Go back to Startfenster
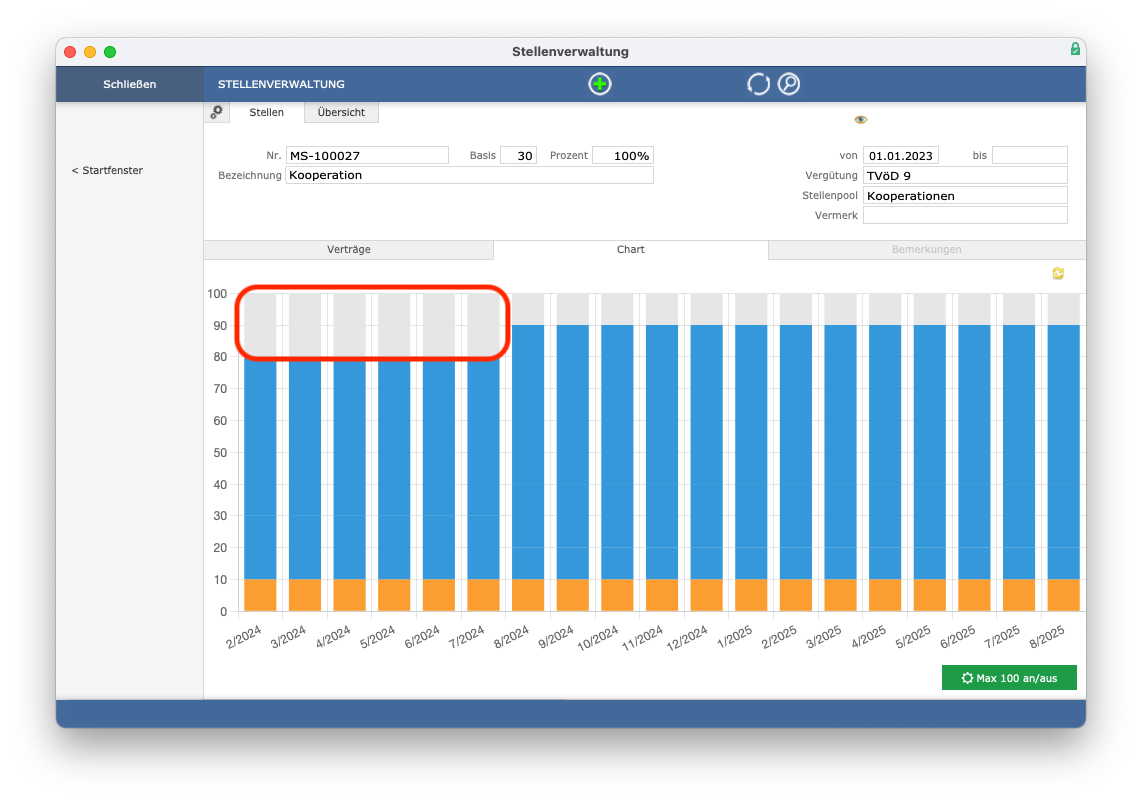 click(x=107, y=170)
